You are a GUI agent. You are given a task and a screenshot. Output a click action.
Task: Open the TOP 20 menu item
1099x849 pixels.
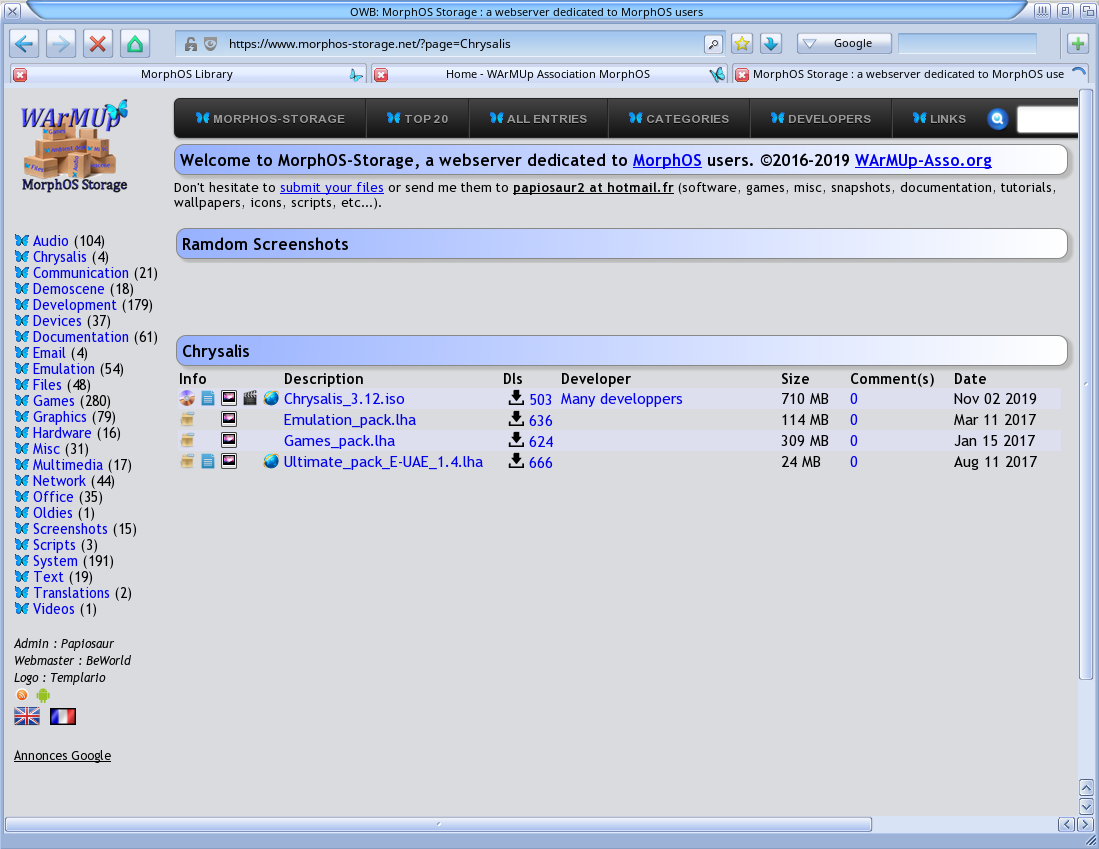pos(418,118)
